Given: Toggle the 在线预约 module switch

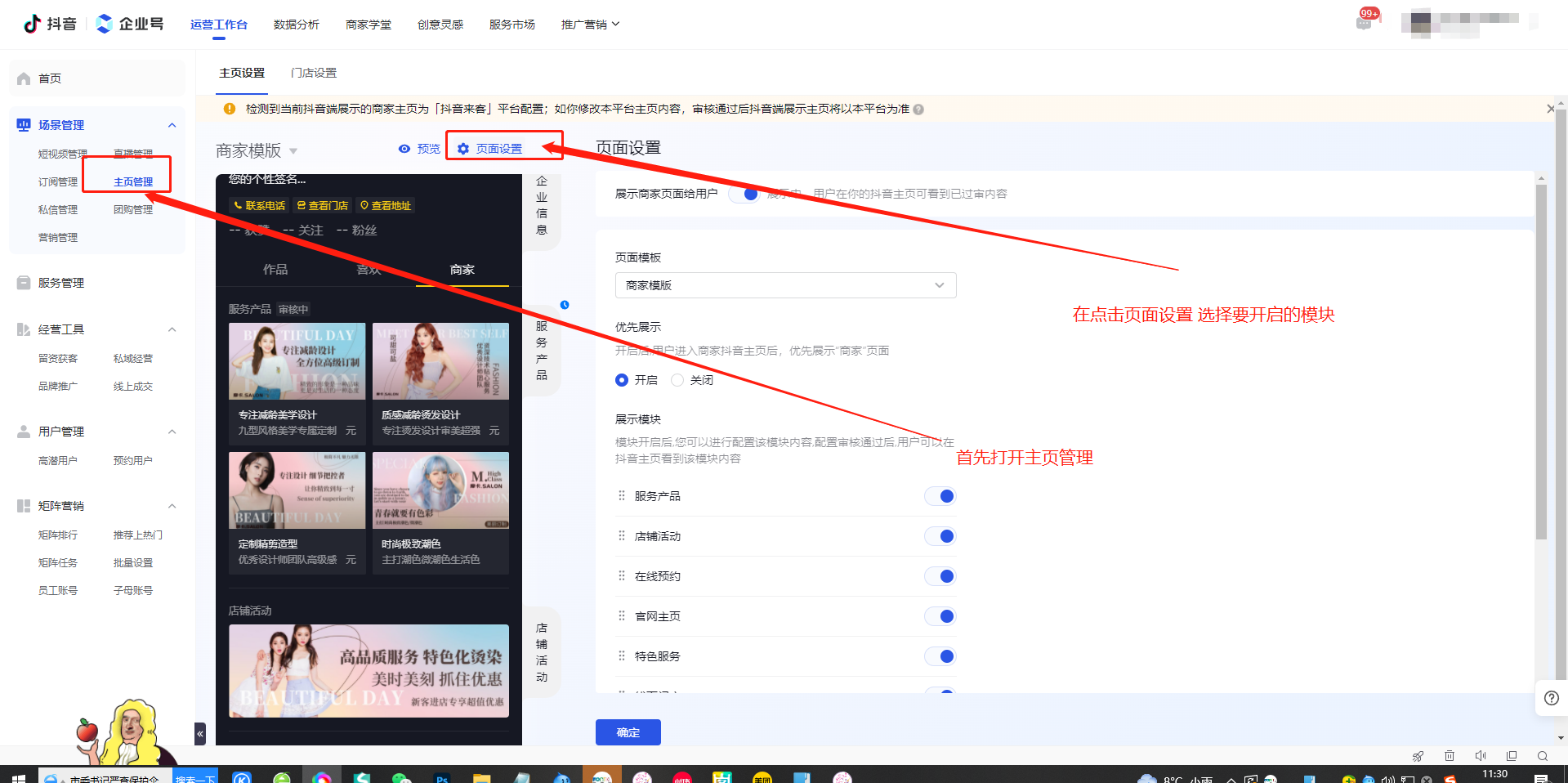Looking at the screenshot, I should [940, 576].
